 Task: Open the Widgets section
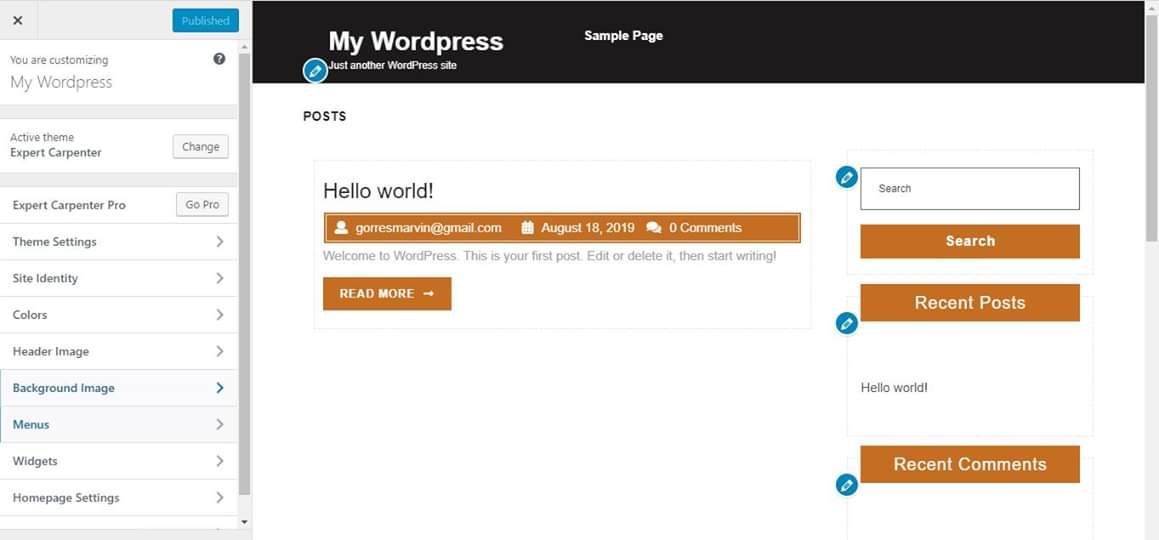[x=118, y=461]
